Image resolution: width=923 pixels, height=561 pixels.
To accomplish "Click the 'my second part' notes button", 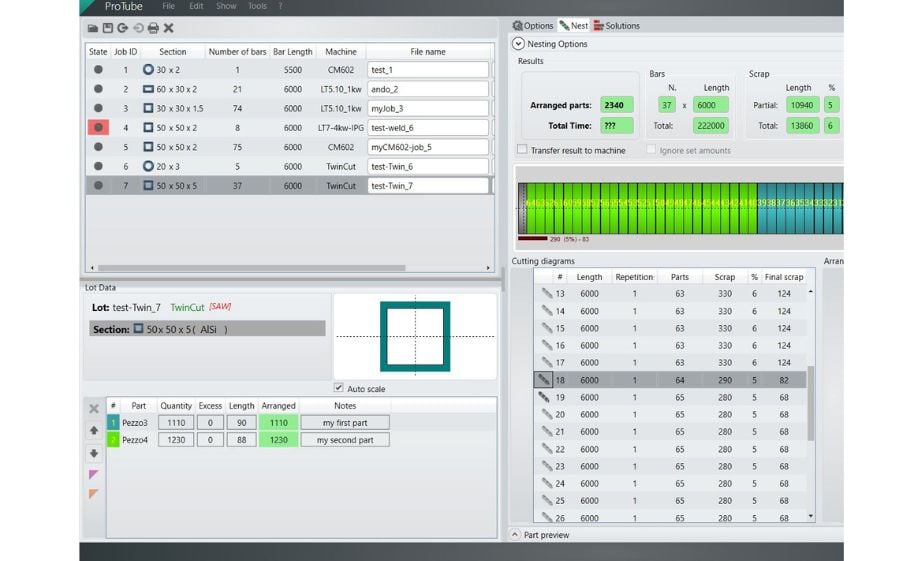I will coord(345,440).
